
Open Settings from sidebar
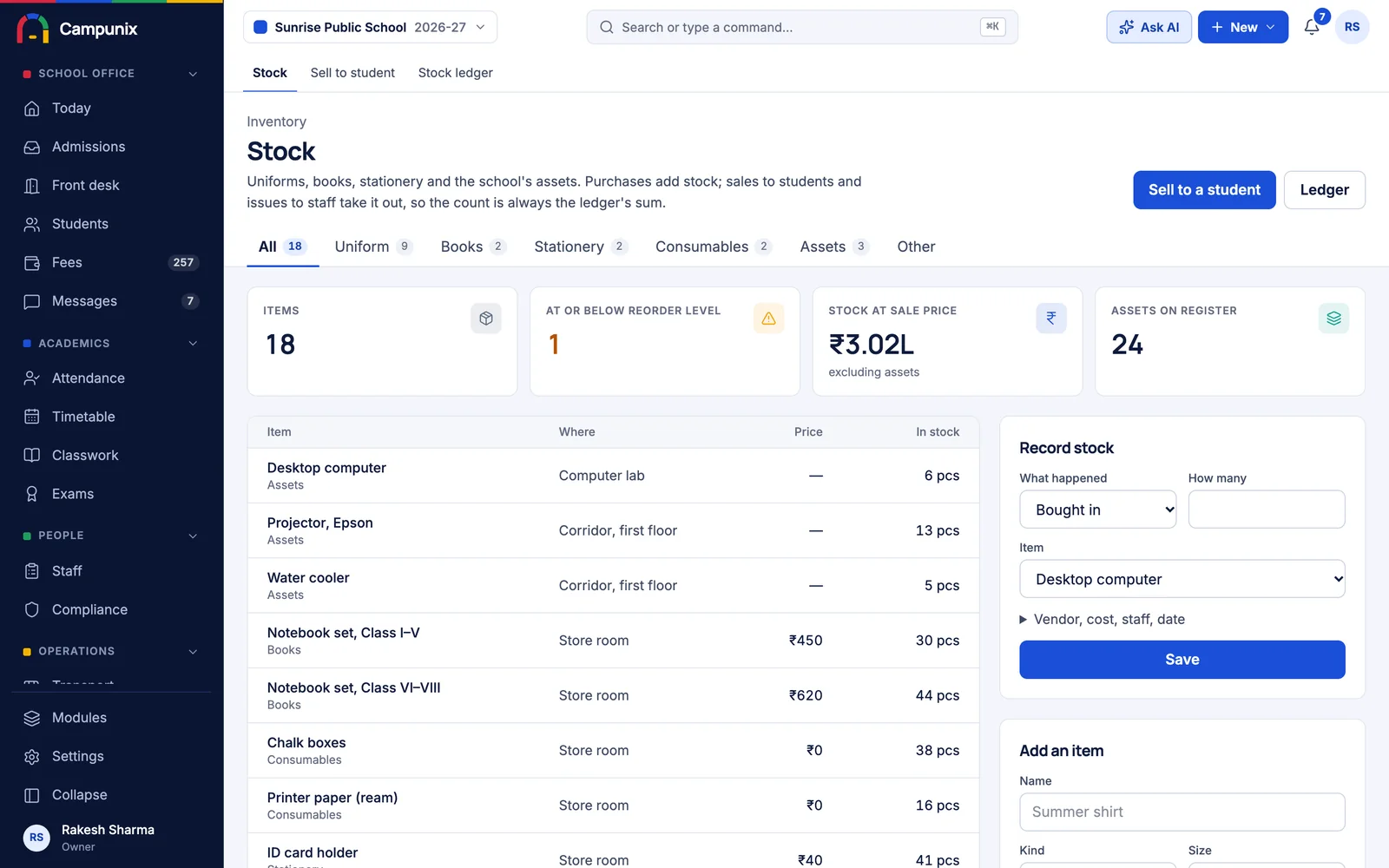coord(111,756)
